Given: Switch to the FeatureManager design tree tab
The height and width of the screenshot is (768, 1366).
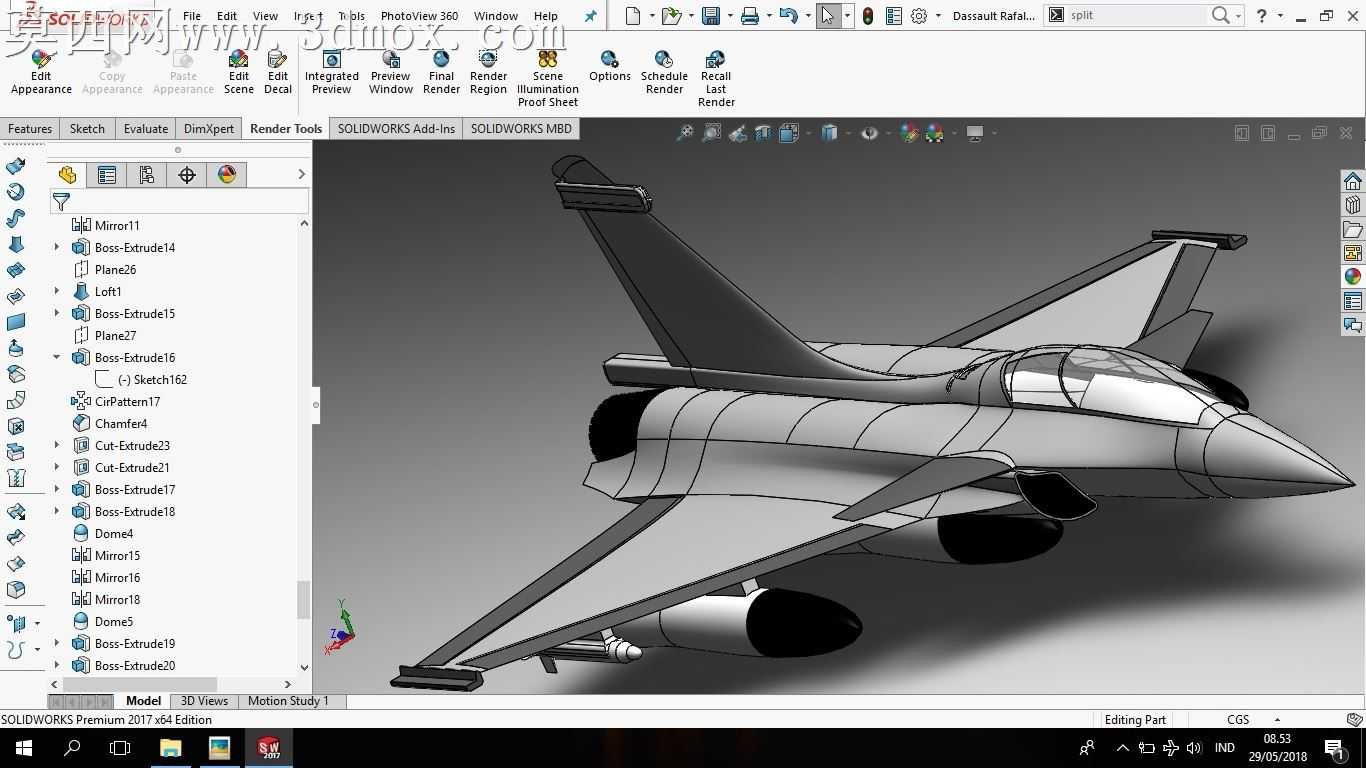Looking at the screenshot, I should [x=67, y=175].
